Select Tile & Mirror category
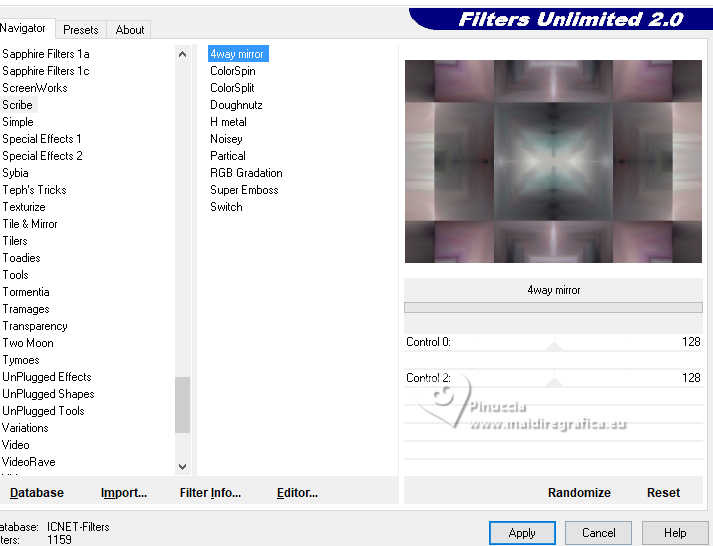This screenshot has width=713, height=546. (30, 224)
